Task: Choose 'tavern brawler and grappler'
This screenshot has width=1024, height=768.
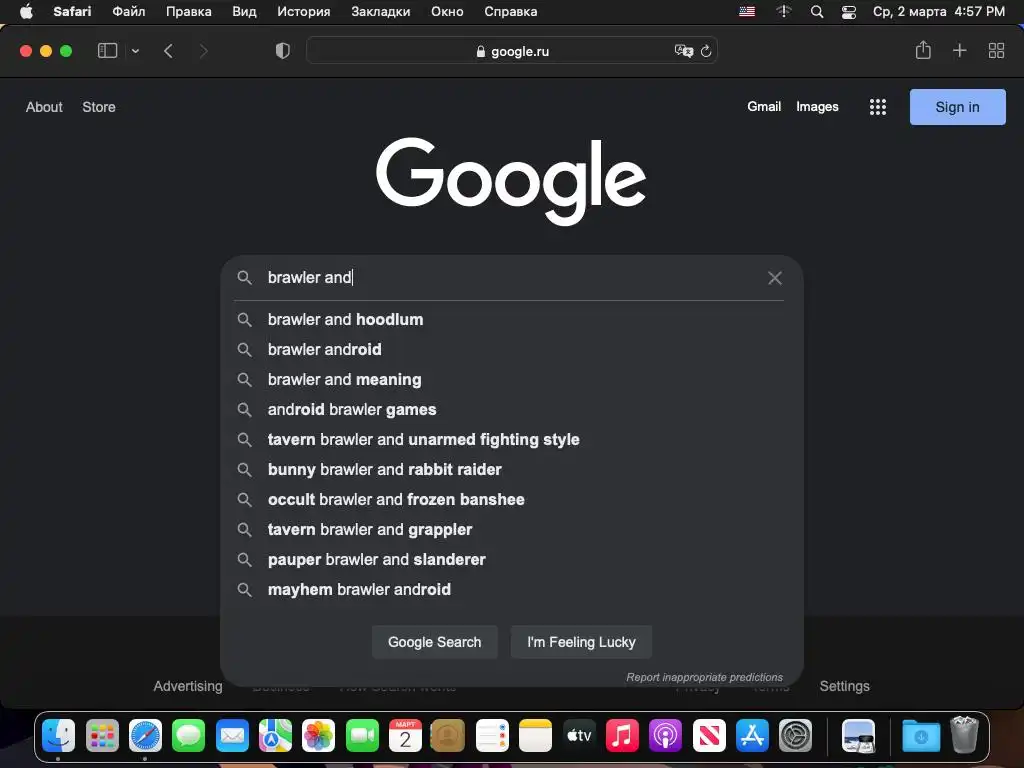Action: point(511,530)
